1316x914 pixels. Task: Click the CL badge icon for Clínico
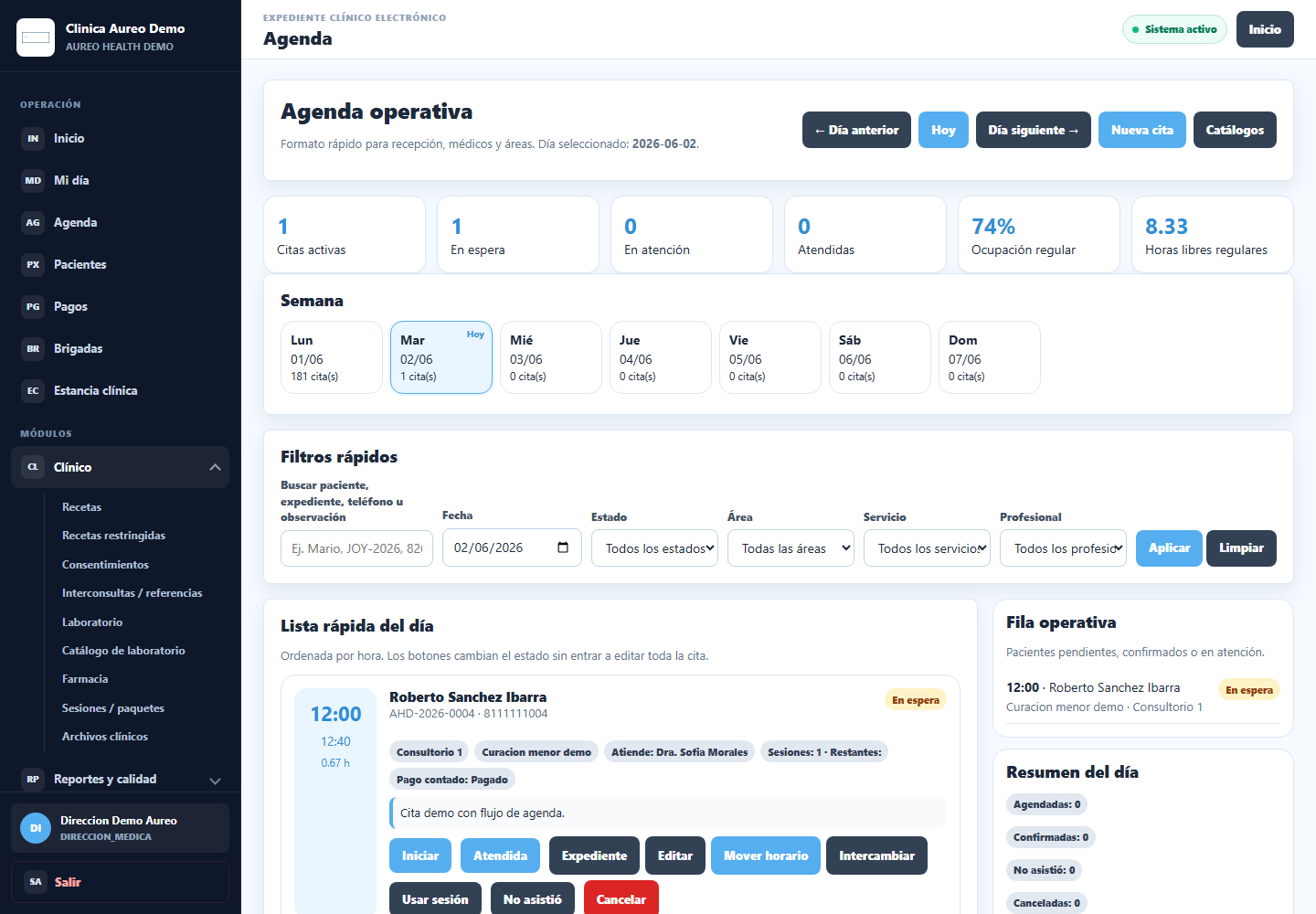tap(33, 467)
